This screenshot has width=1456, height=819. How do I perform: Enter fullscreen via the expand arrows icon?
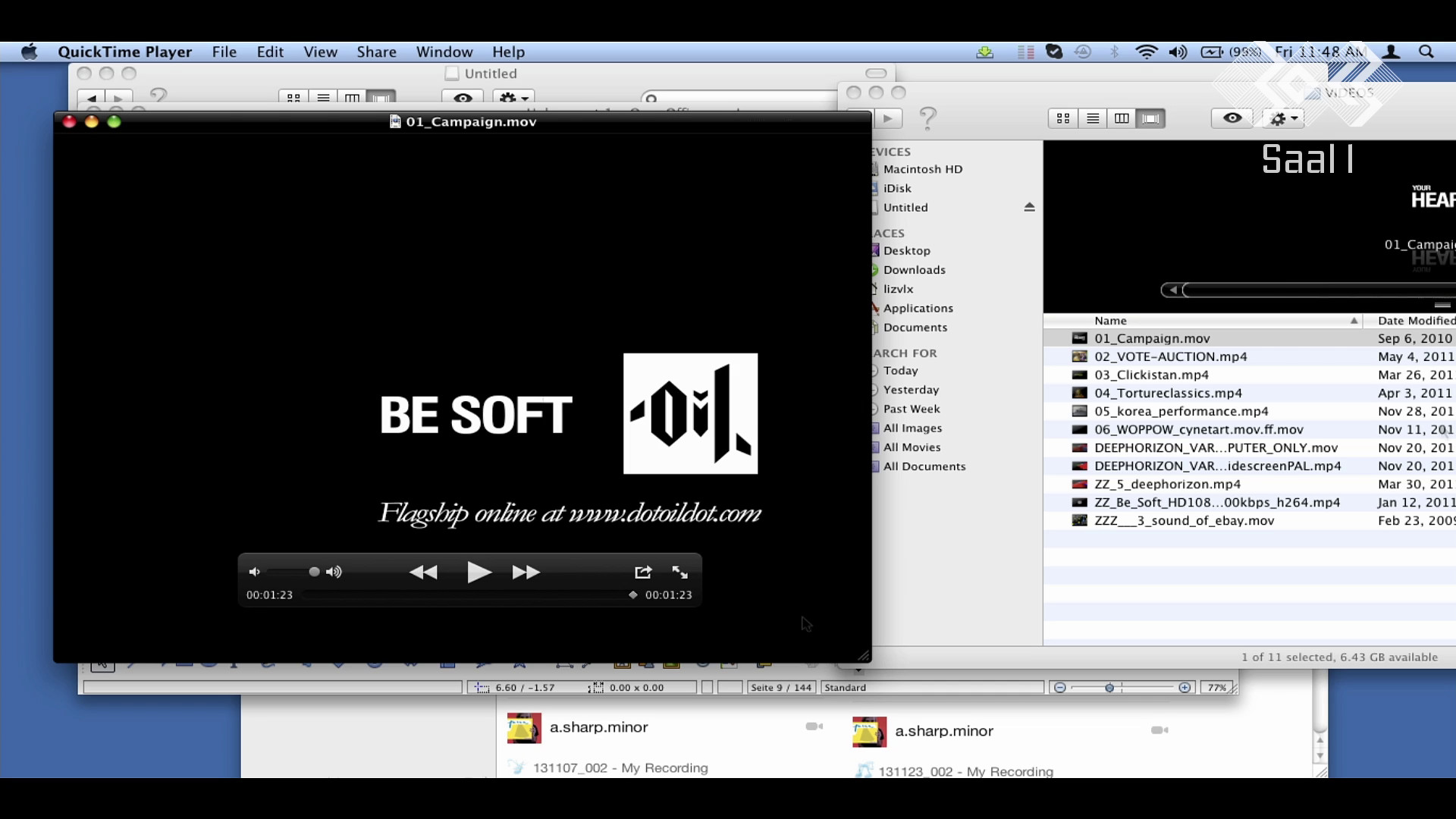point(680,572)
